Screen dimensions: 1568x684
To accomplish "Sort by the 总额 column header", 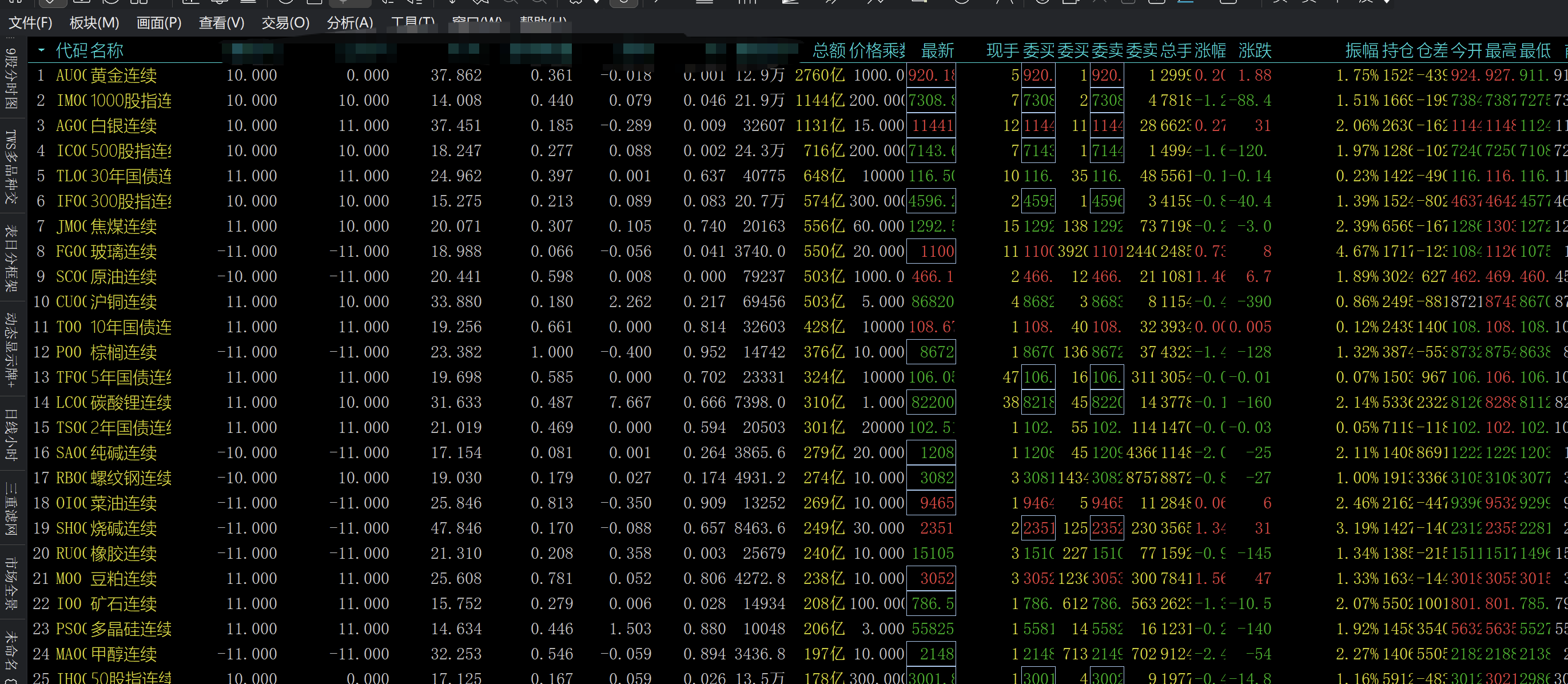I will pos(829,50).
